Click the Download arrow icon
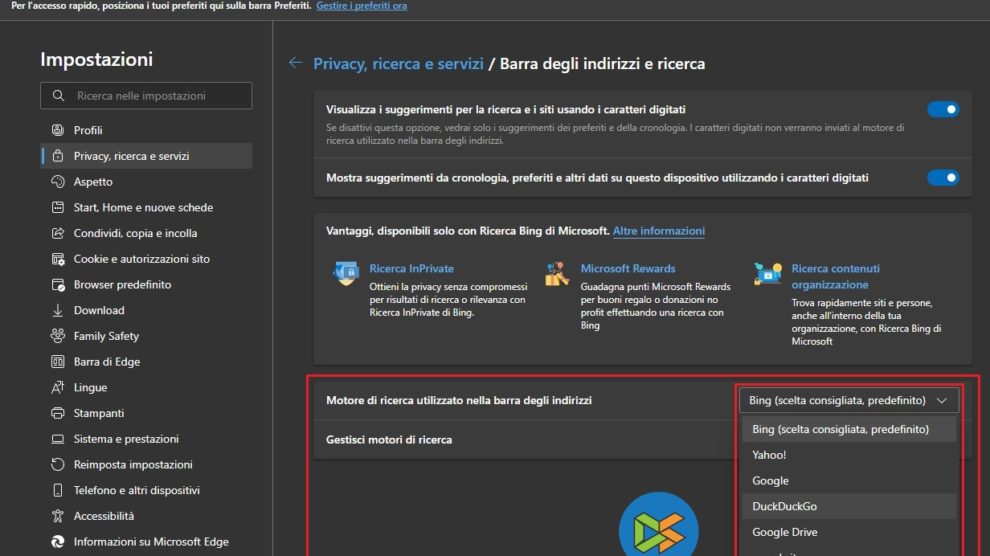This screenshot has height=556, width=990. 57,311
